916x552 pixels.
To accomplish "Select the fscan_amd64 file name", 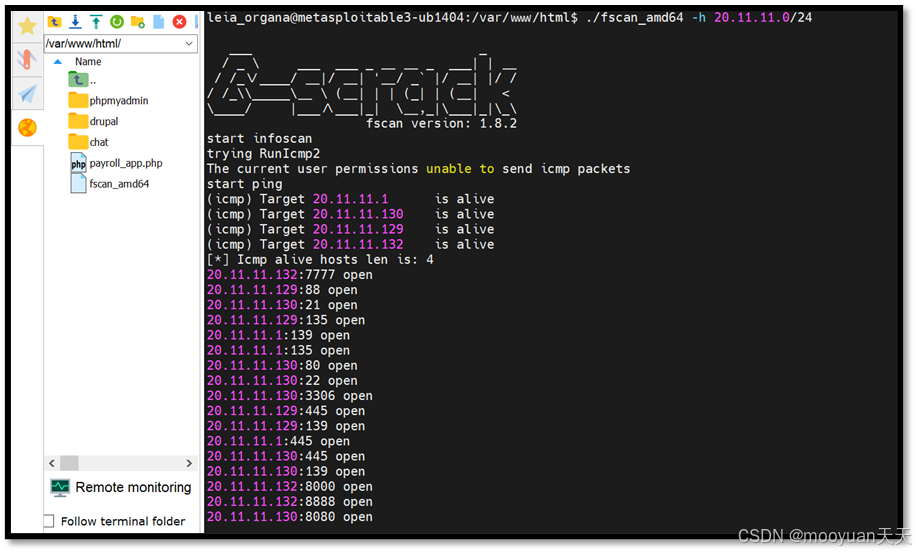I will point(119,183).
